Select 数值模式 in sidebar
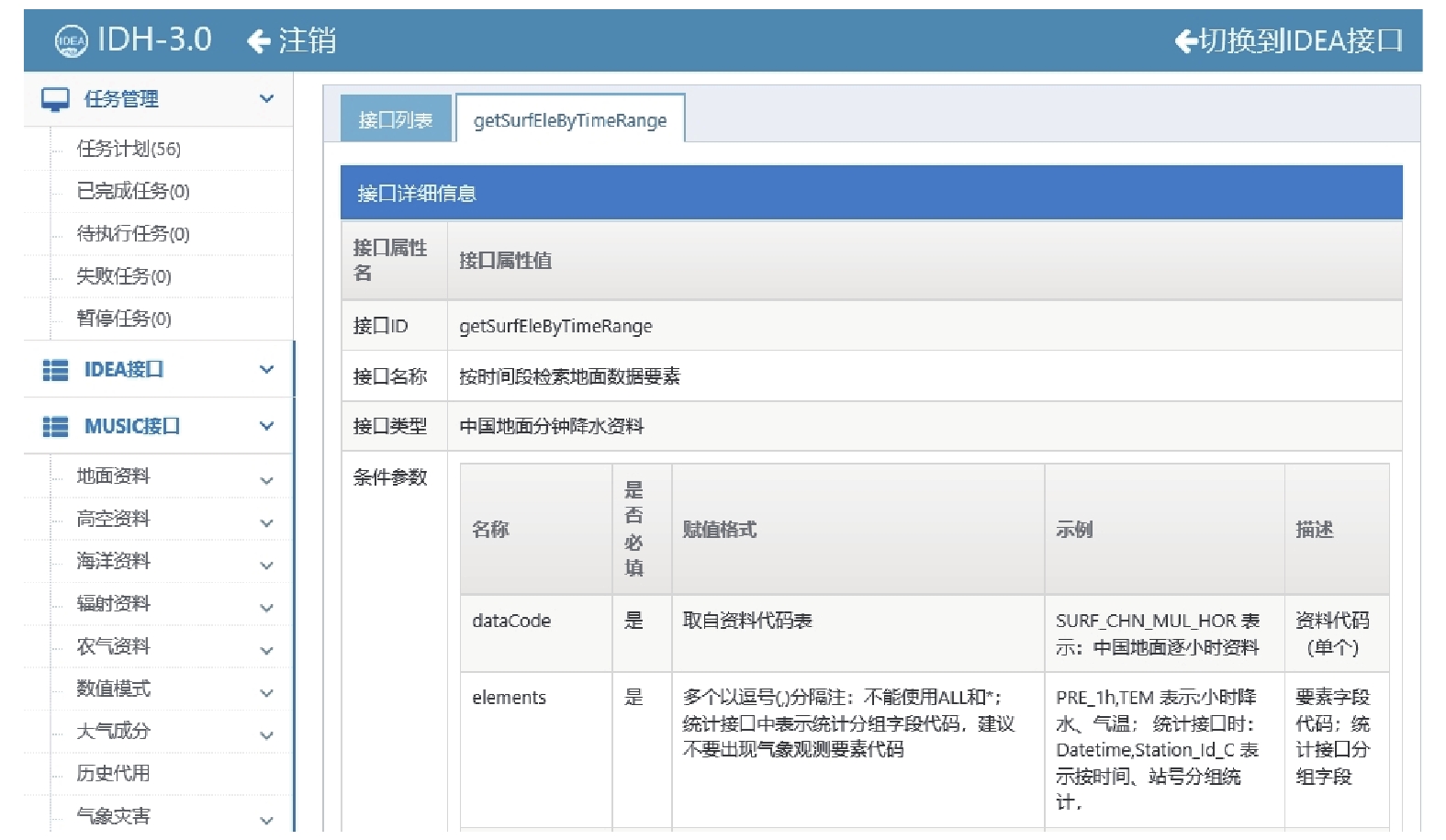This screenshot has height=840, width=1446. coord(113,689)
